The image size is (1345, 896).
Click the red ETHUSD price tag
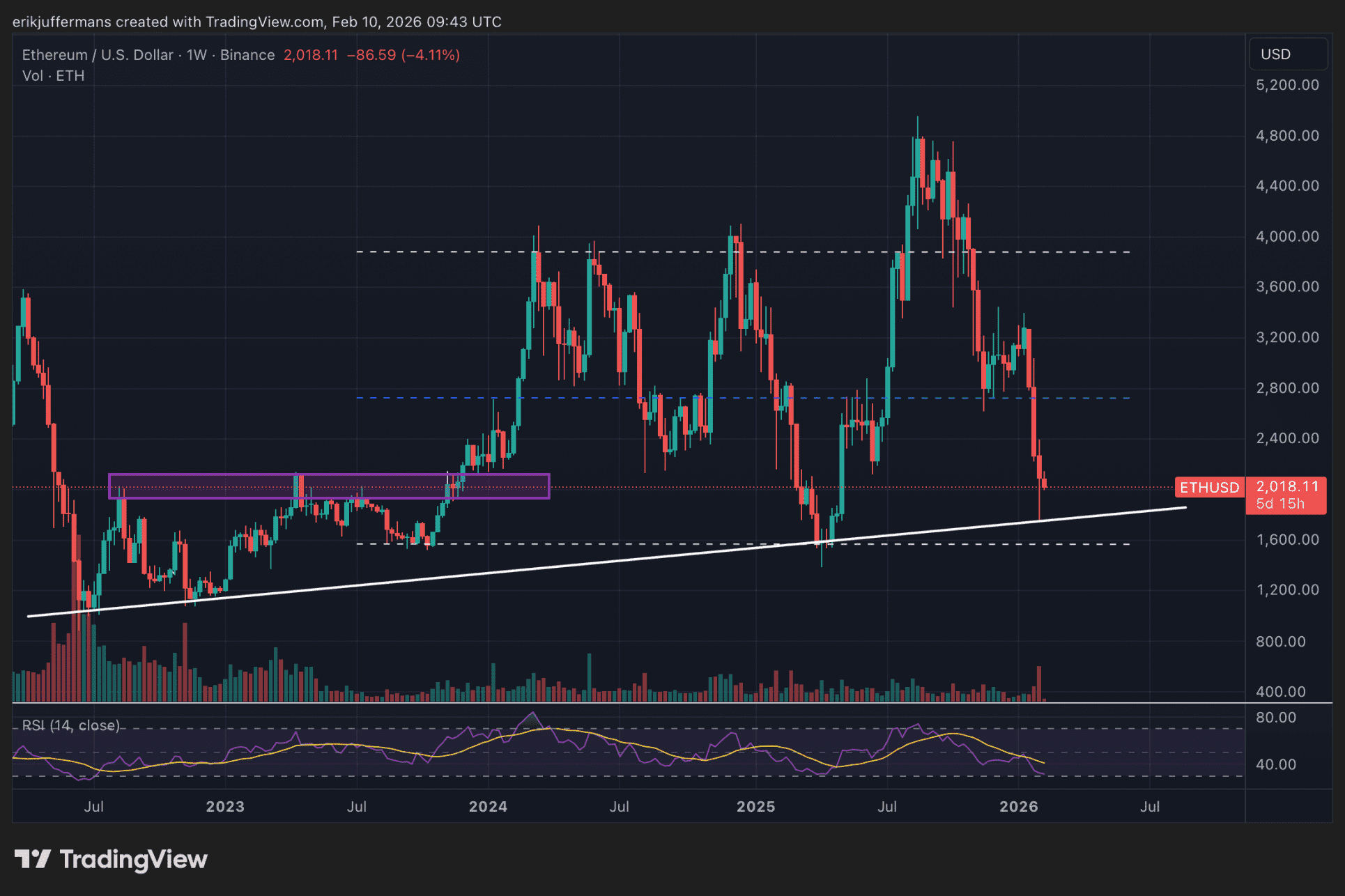pos(1209,487)
